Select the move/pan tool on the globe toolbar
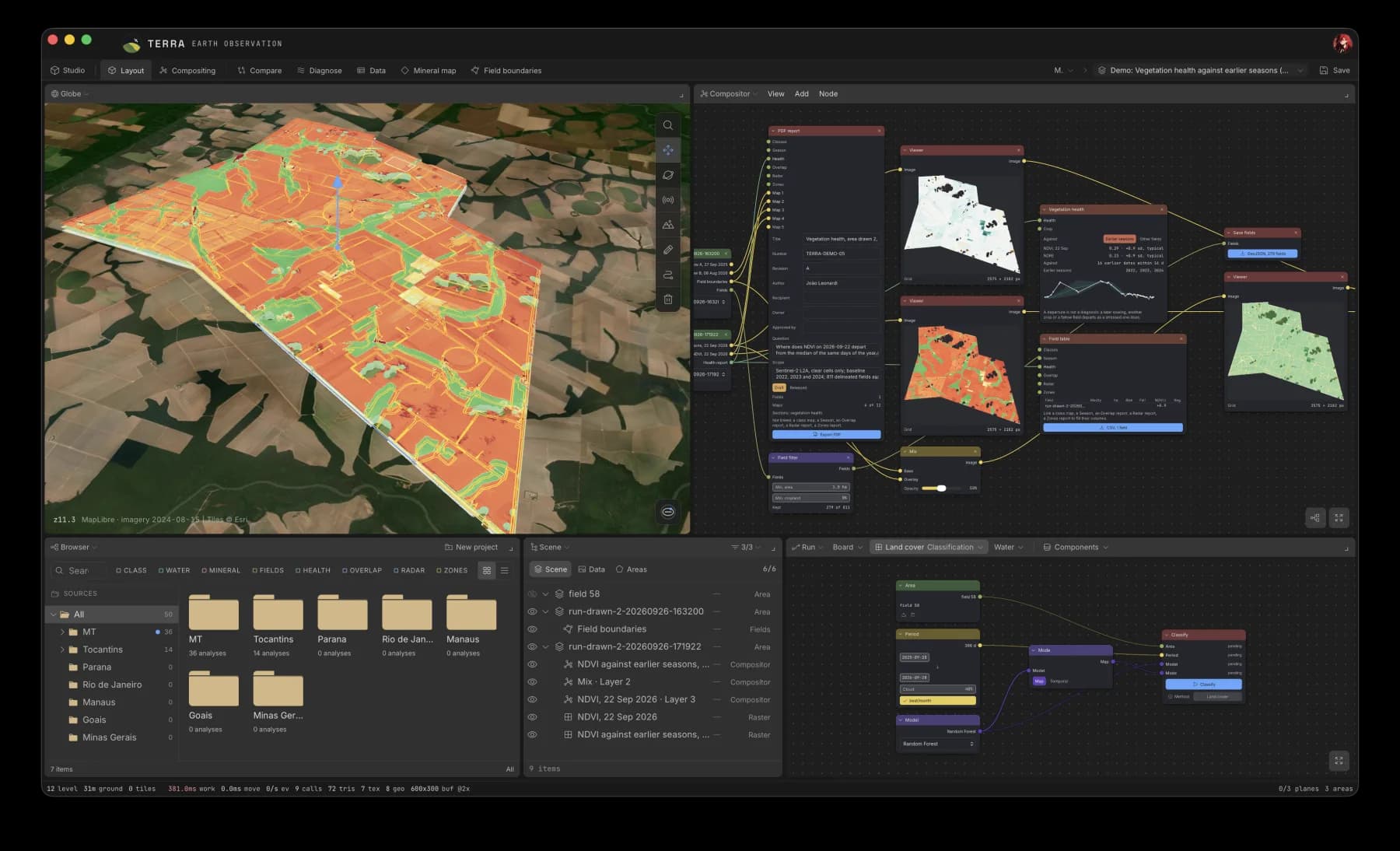1400x851 pixels. pos(667,150)
